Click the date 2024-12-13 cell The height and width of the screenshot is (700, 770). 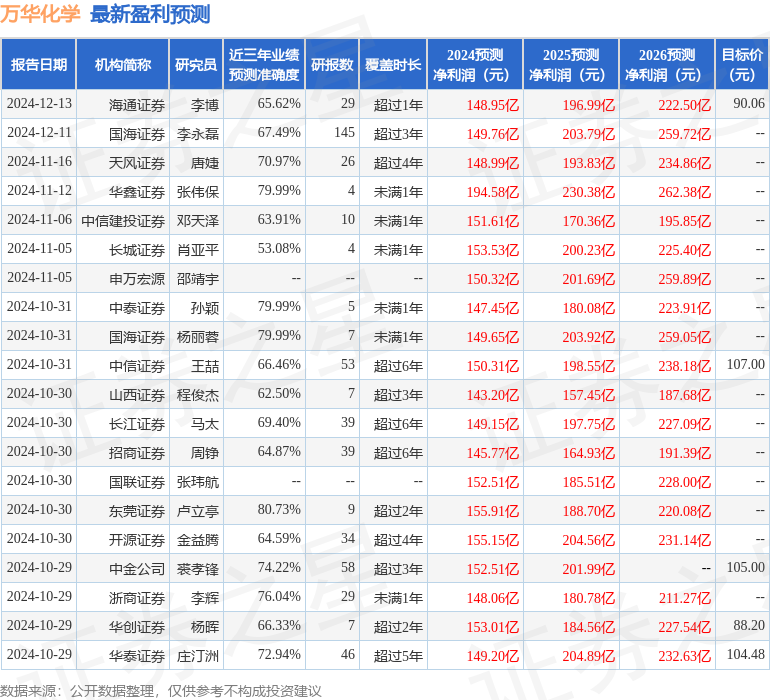click(39, 104)
